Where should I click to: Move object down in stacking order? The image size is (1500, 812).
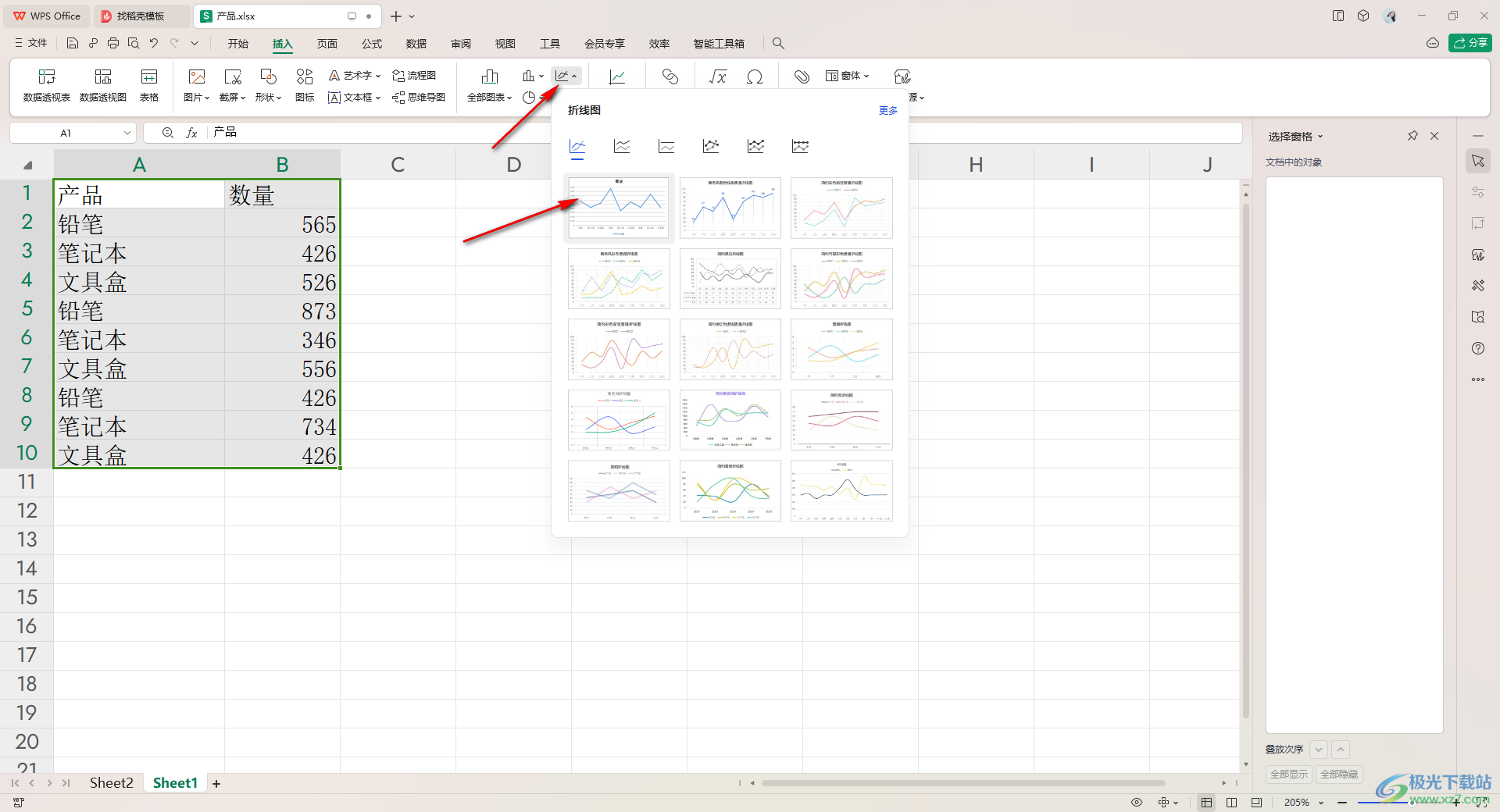(x=1319, y=749)
